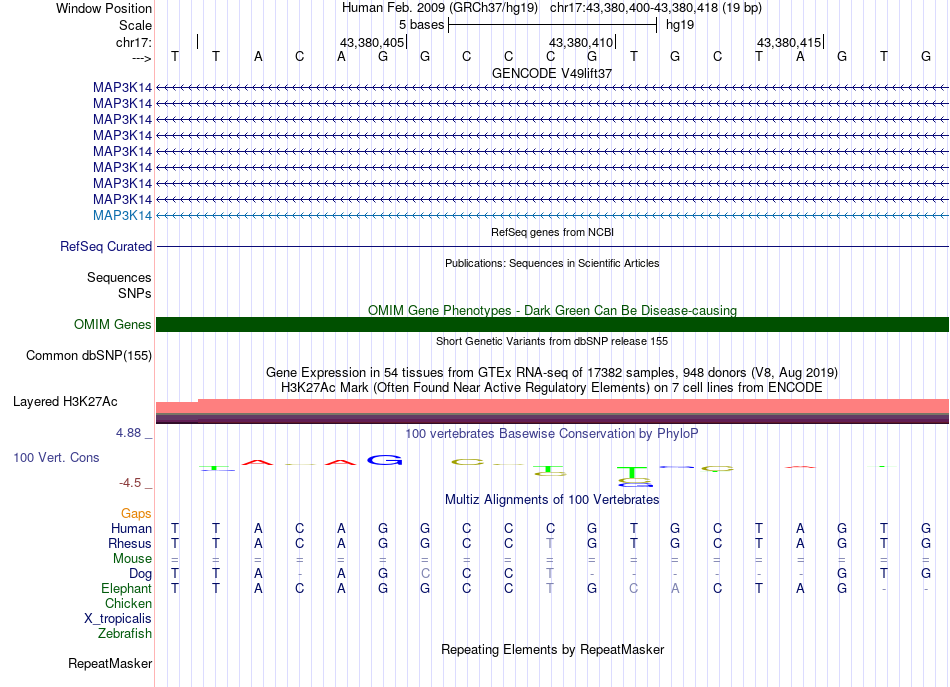Click the hg19 label next to scale bar
950x687 pixels.
tap(680, 25)
